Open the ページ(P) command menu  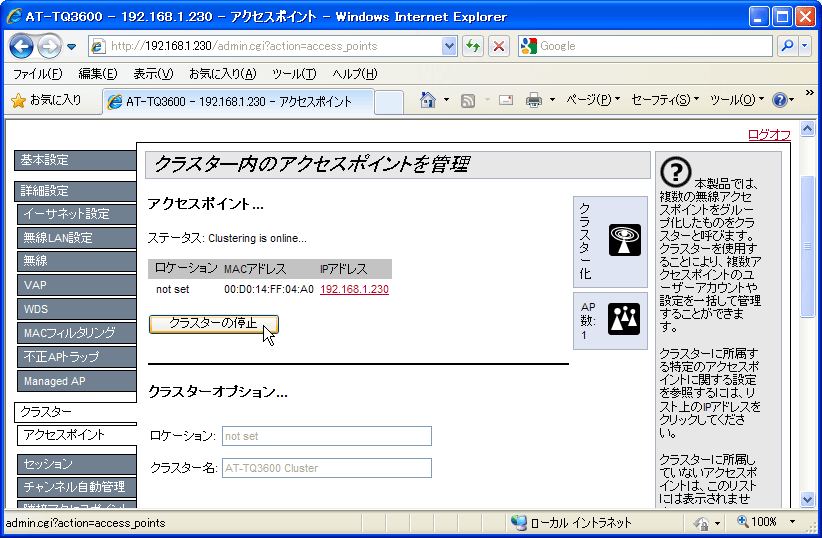click(593, 100)
